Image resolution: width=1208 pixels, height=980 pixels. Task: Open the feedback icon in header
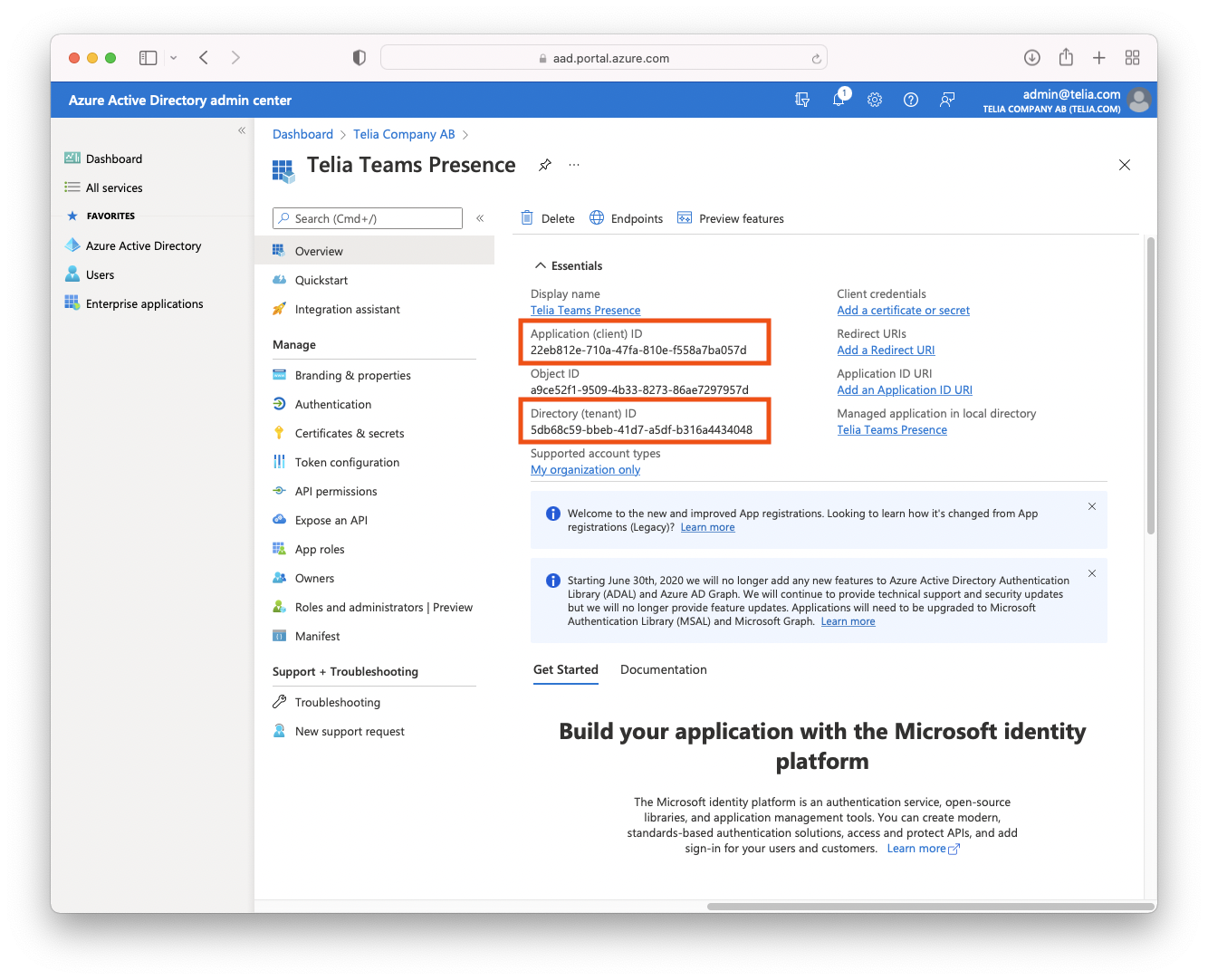pyautogui.click(x=947, y=100)
